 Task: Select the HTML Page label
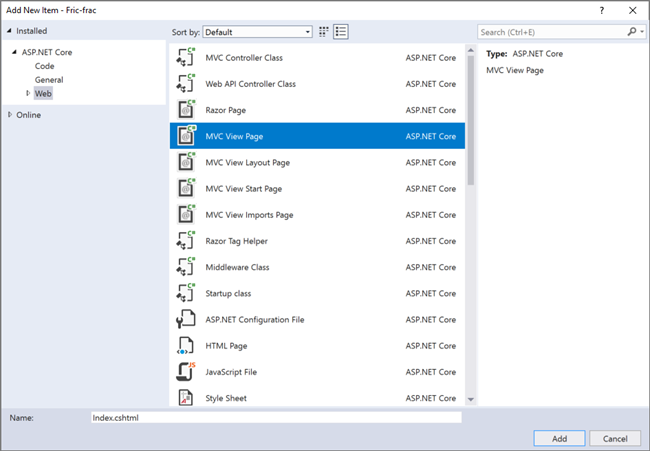(226, 346)
